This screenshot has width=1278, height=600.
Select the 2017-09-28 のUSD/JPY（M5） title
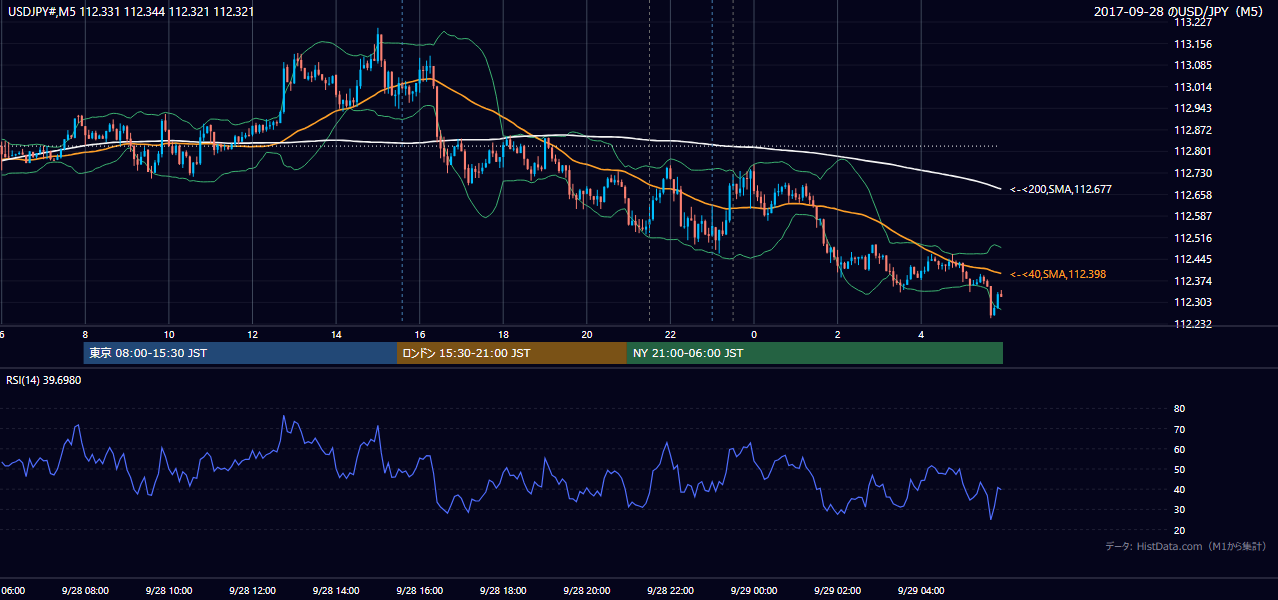[x=1181, y=11]
